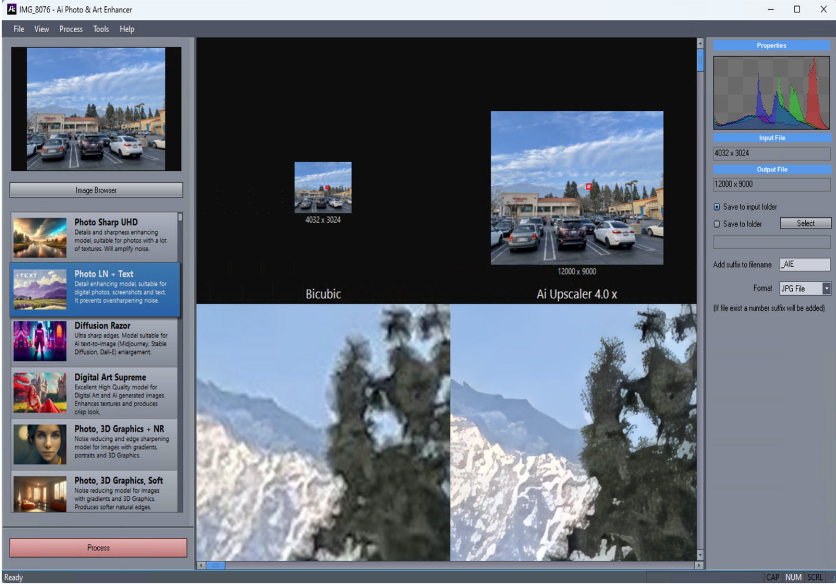Screen dimensions: 836x584
Task: Choose the Digital Art Supreme model
Action: [x=95, y=393]
